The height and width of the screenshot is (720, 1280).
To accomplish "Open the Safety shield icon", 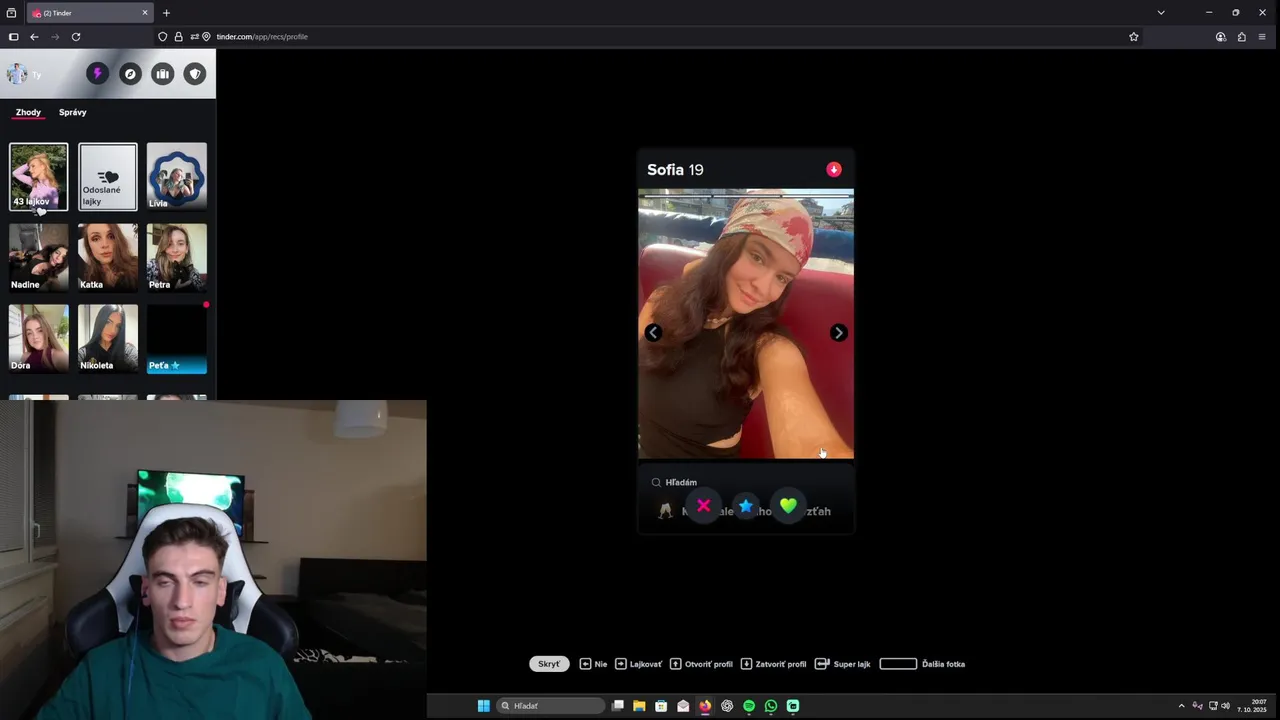I will pyautogui.click(x=195, y=74).
